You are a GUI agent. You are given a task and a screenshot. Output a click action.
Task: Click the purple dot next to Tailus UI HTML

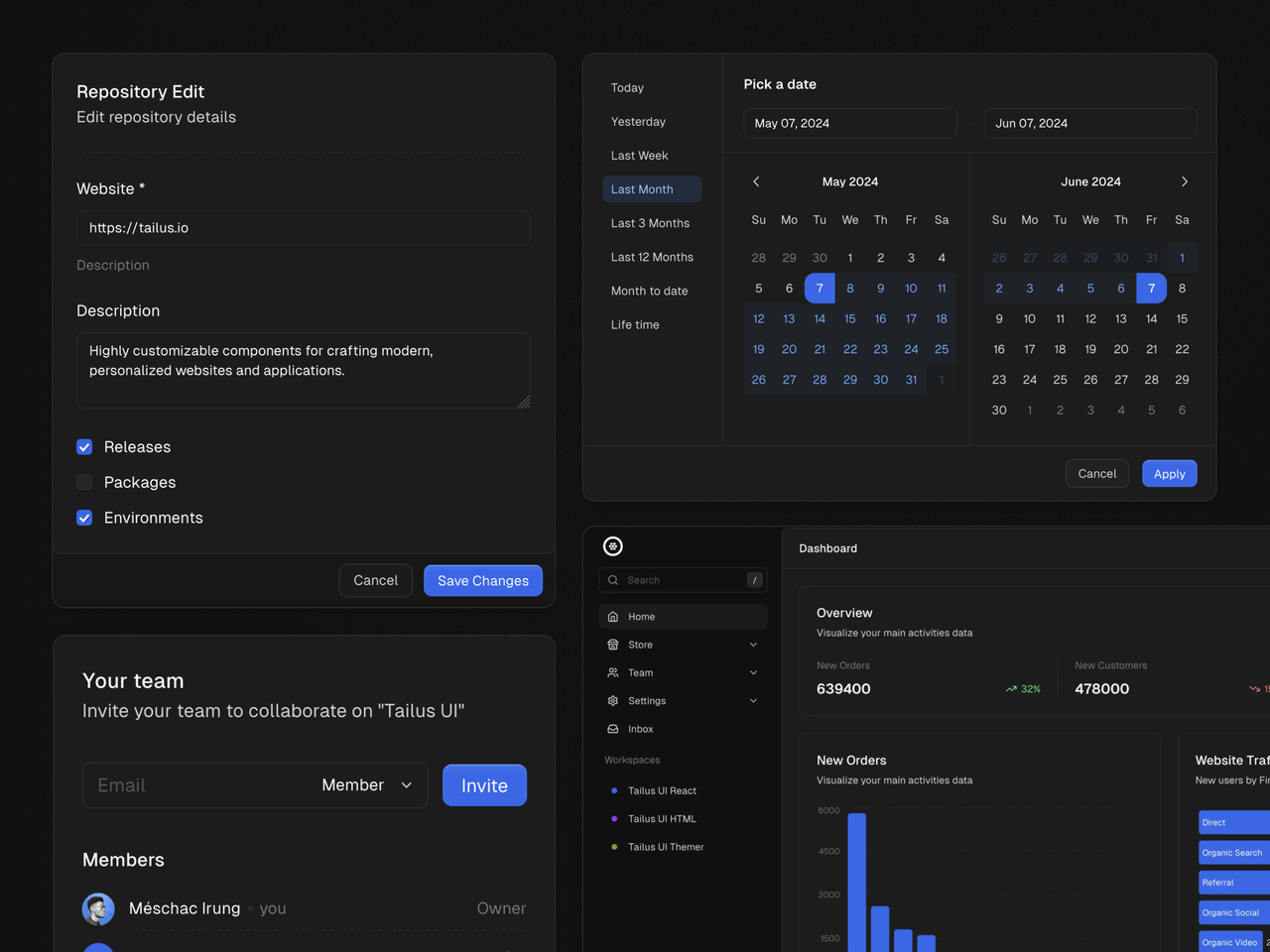point(612,818)
